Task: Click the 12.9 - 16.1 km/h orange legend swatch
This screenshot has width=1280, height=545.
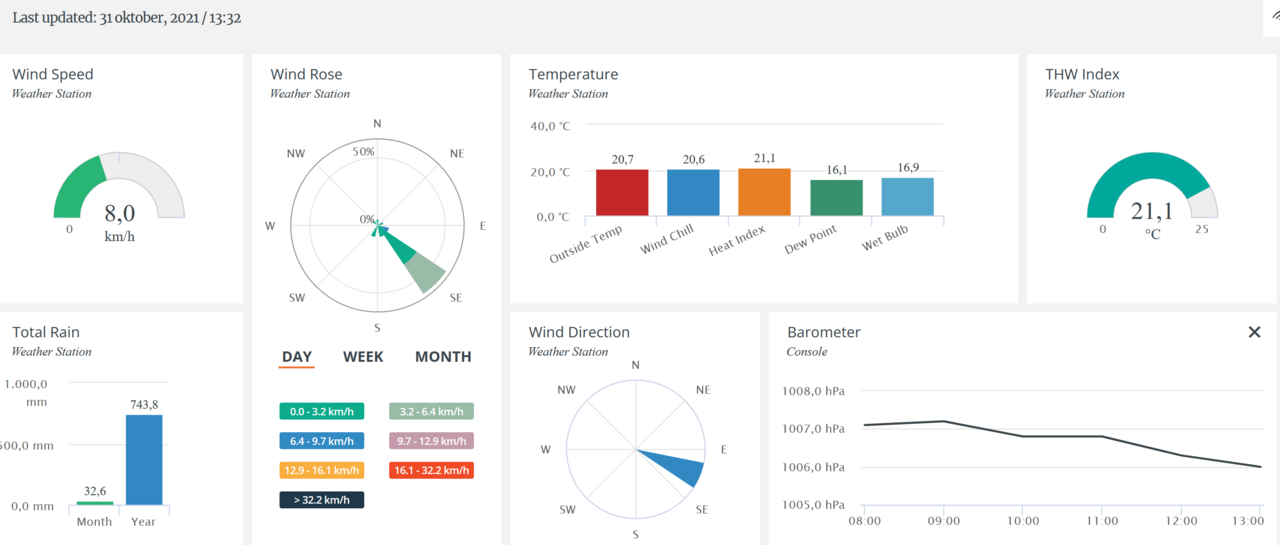Action: (322, 470)
